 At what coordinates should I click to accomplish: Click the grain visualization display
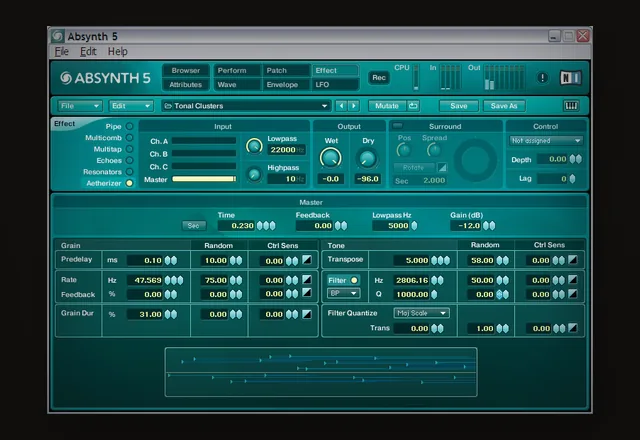[321, 372]
